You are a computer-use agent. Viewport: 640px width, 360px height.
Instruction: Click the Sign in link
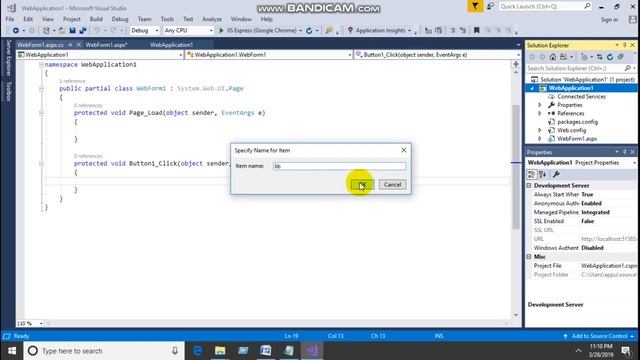(x=609, y=20)
